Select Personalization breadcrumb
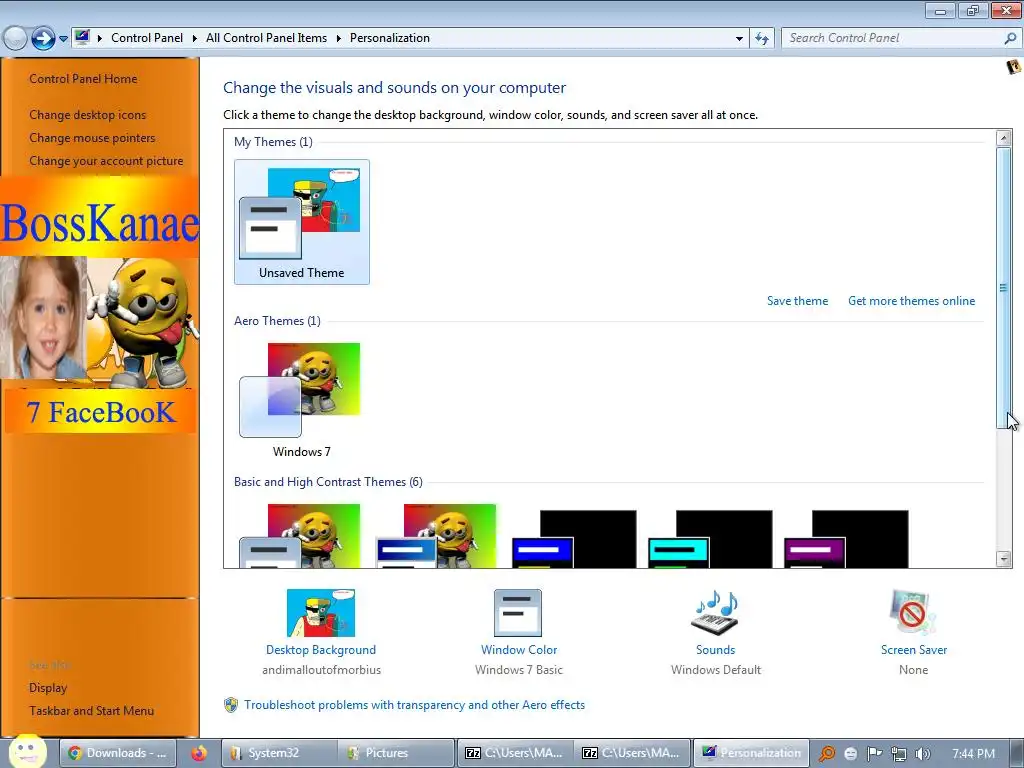The width and height of the screenshot is (1024, 768). coord(390,38)
